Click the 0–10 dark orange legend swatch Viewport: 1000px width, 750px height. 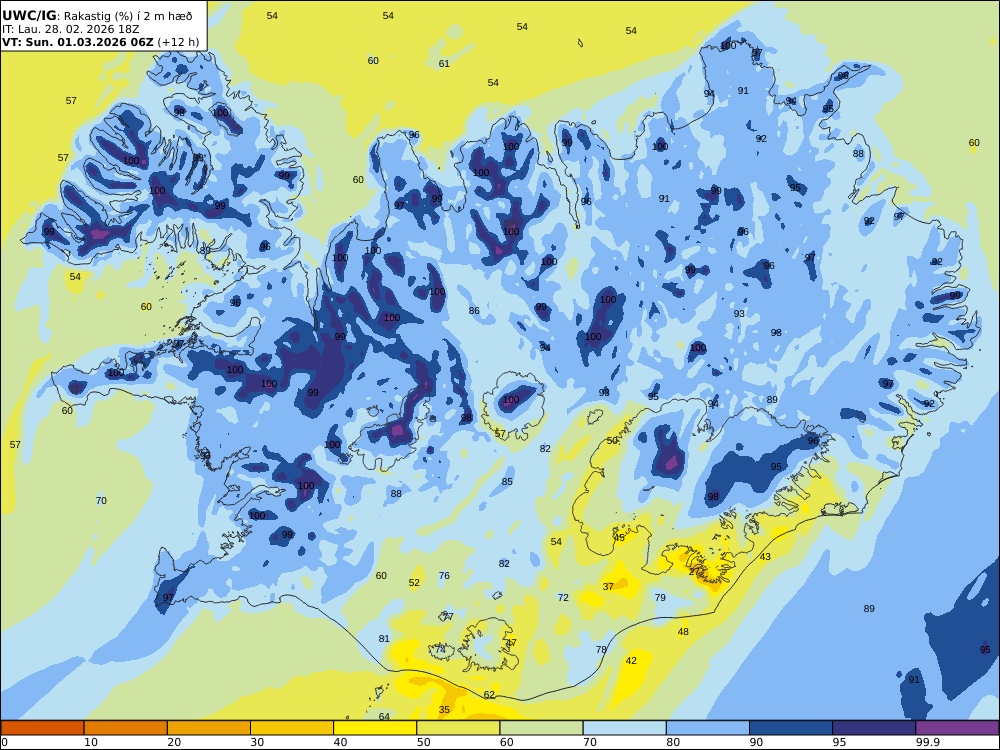(42, 728)
